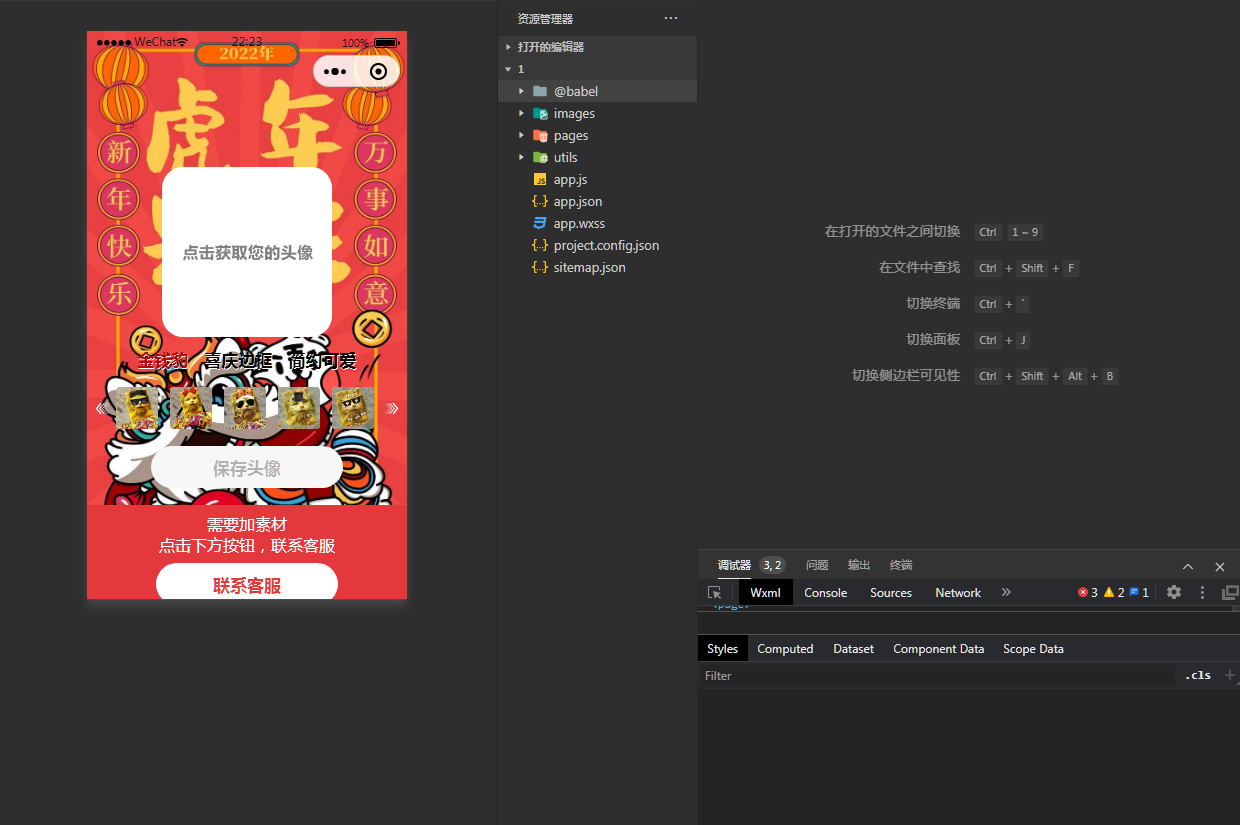
Task: Open the 终端 tab
Action: point(900,565)
